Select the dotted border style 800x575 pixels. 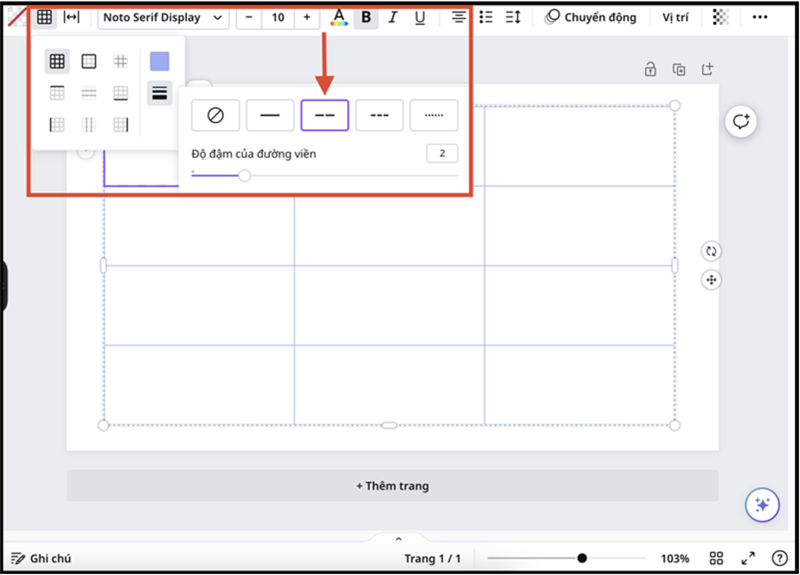pos(433,115)
